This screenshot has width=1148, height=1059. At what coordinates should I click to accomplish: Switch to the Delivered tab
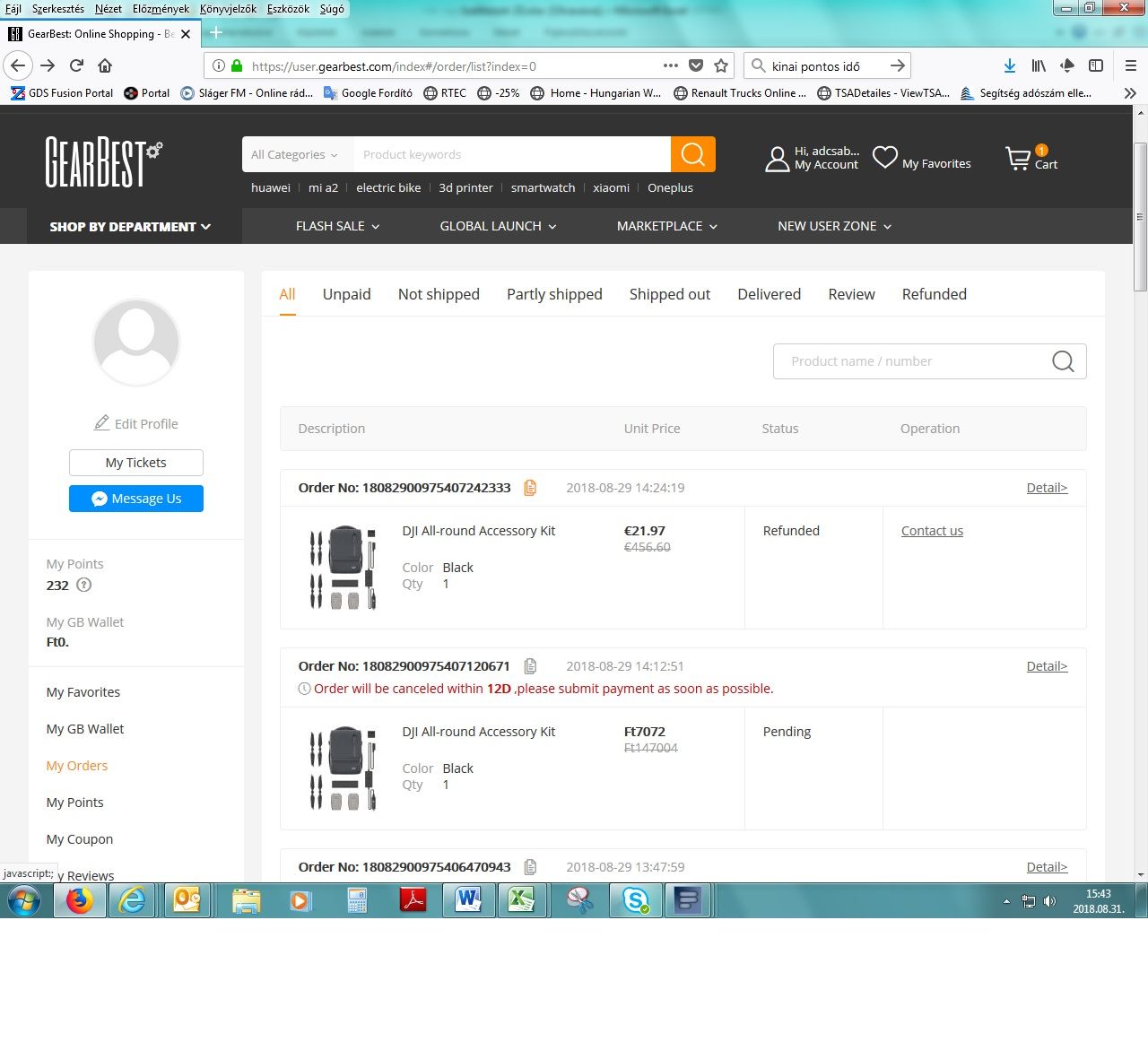click(x=770, y=294)
